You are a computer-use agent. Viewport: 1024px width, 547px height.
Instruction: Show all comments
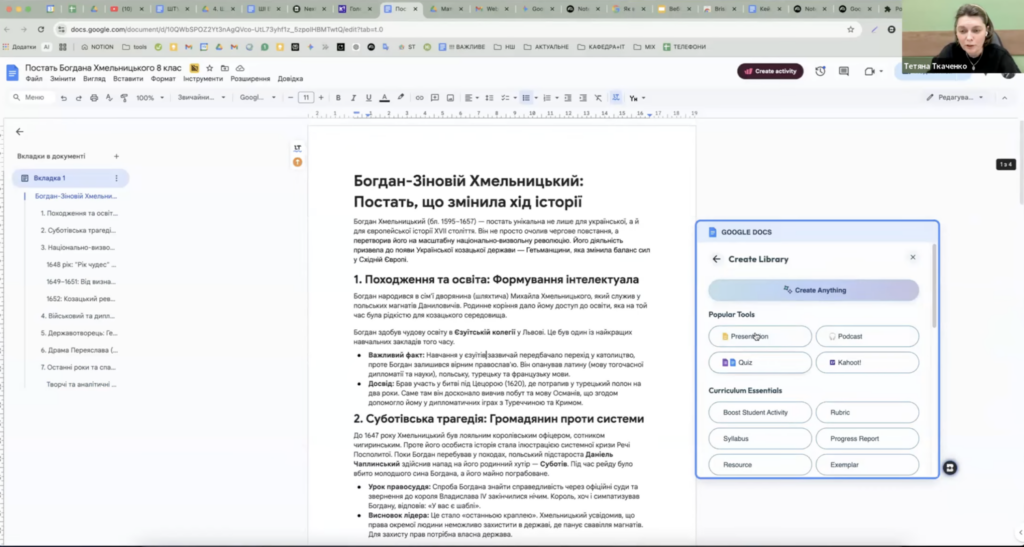coord(844,71)
